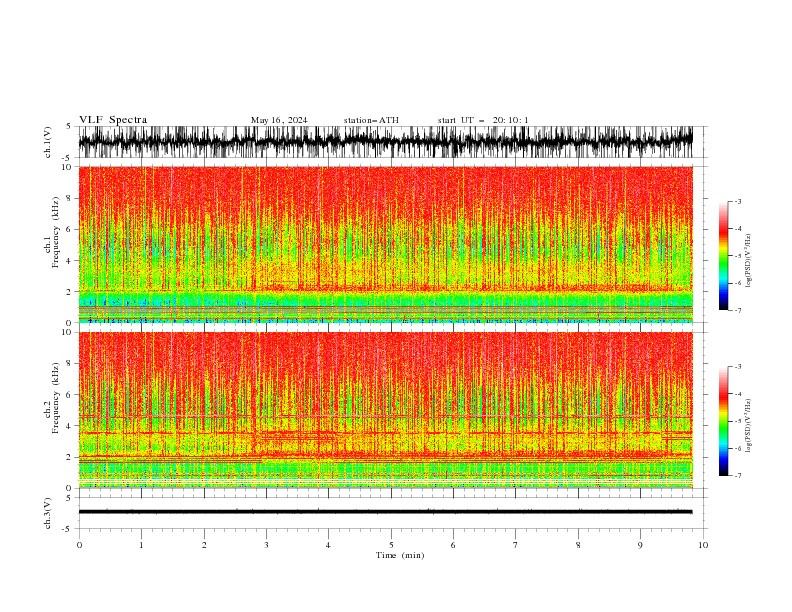Click time axis tick label "8"
Image resolution: width=792 pixels, height=612 pixels.
578,545
